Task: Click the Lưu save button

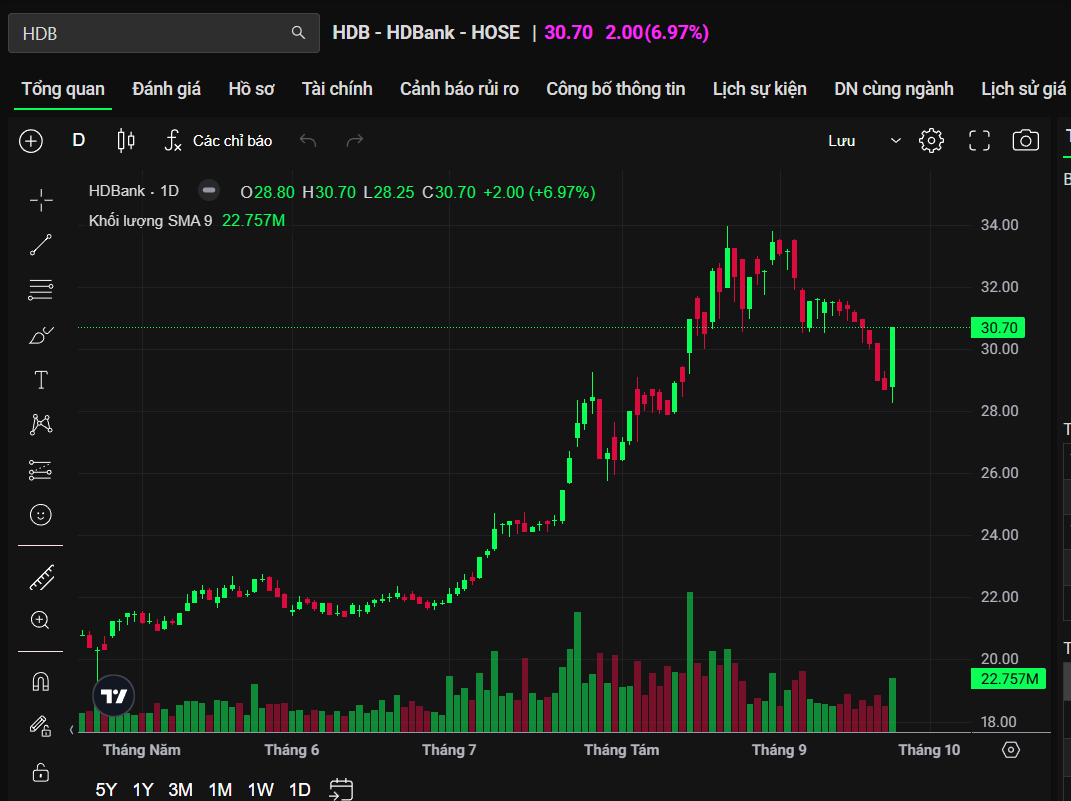Action: 842,141
